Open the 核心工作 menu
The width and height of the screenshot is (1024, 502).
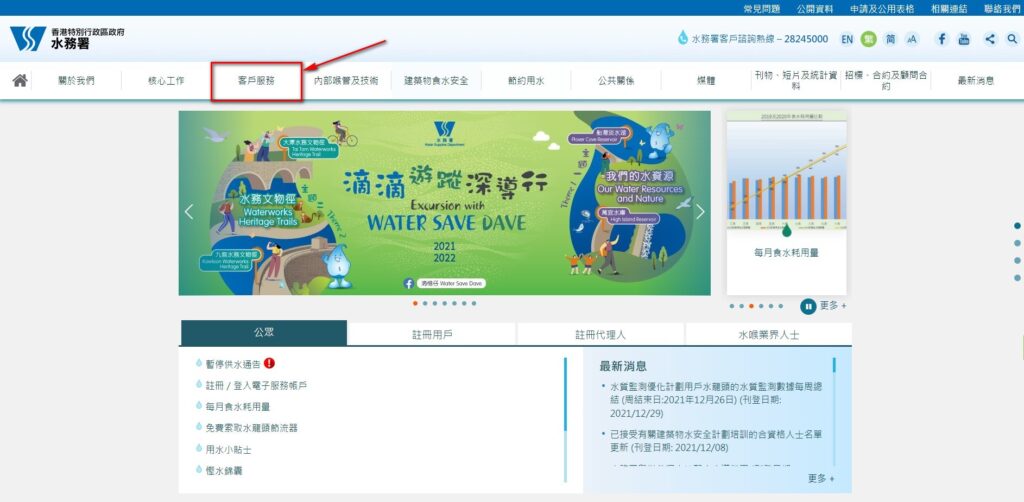click(x=166, y=81)
